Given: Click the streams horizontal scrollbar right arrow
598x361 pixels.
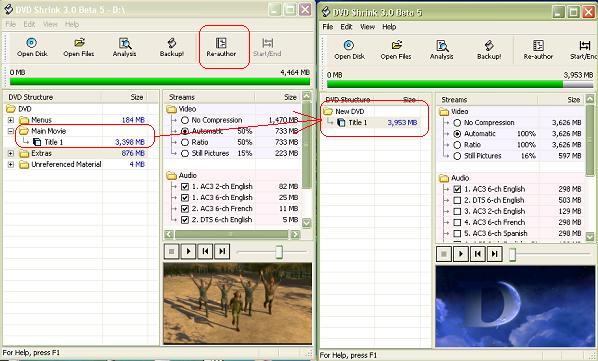Looking at the screenshot, I should tap(295, 234).
